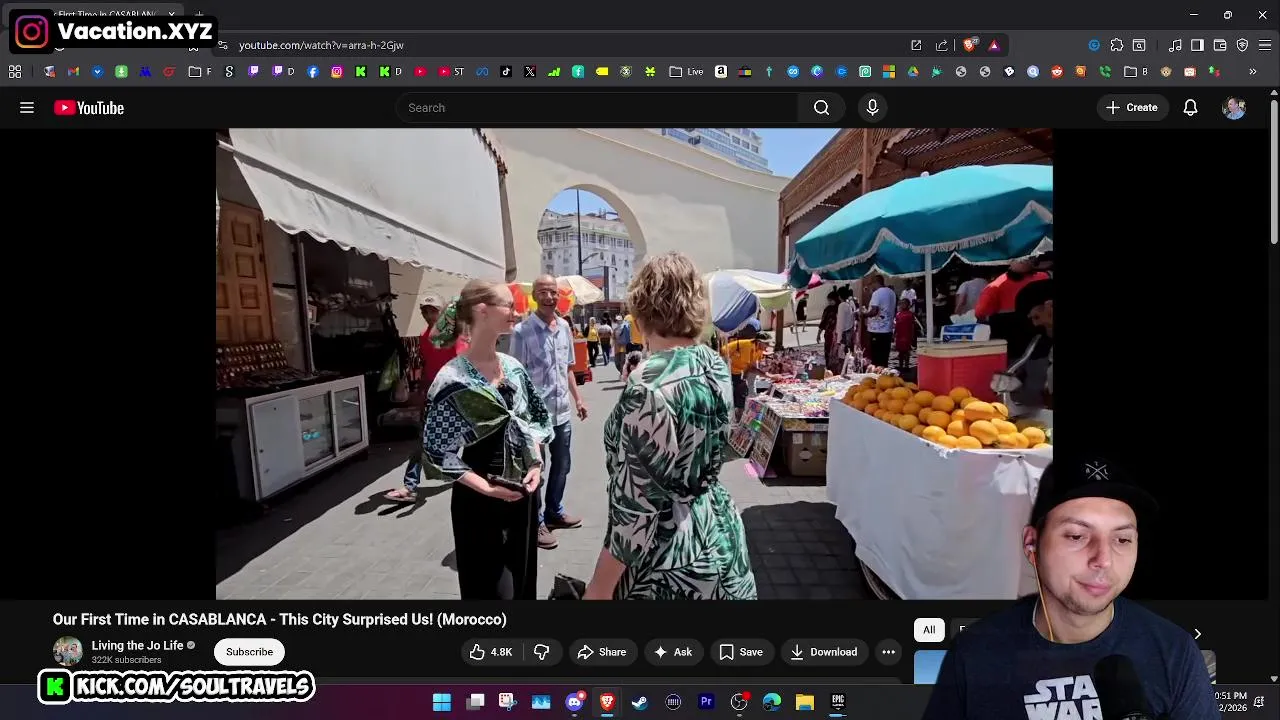Open the Gmail bookmark
The width and height of the screenshot is (1280, 720).
tap(73, 72)
